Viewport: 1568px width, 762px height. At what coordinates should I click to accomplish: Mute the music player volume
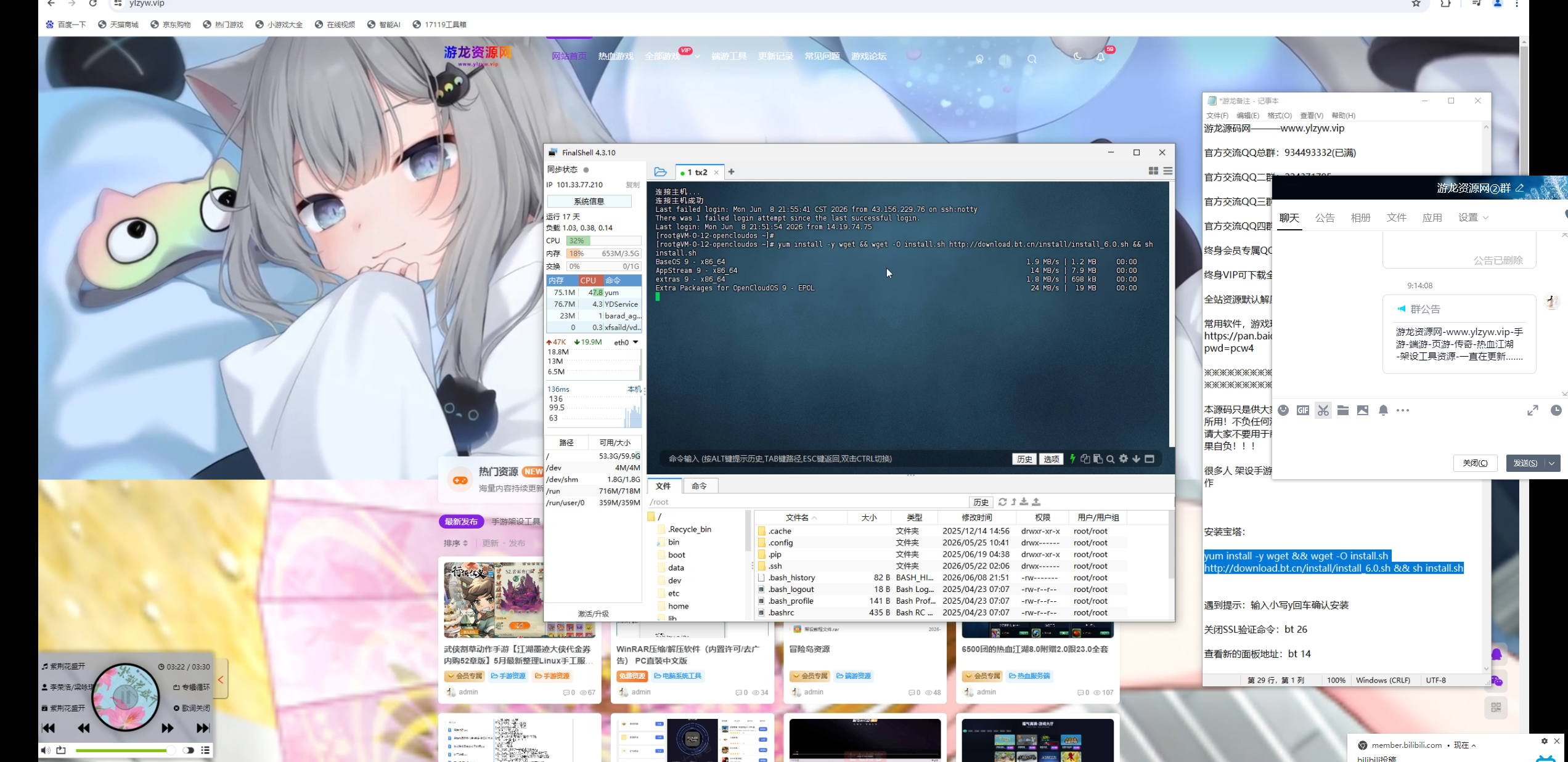click(x=45, y=750)
